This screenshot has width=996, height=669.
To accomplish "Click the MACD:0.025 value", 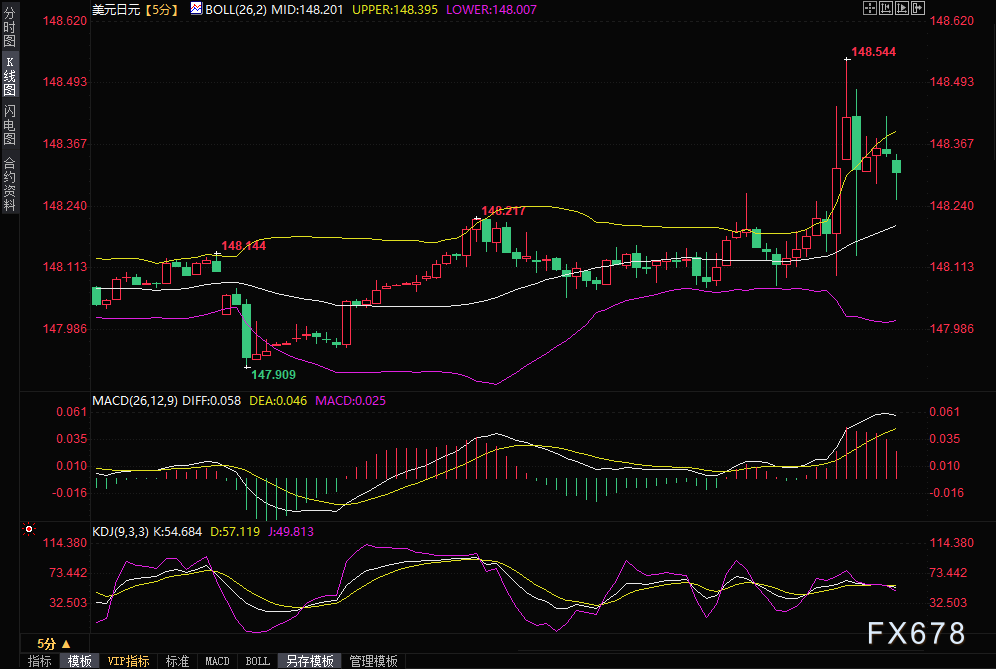I will [x=351, y=401].
